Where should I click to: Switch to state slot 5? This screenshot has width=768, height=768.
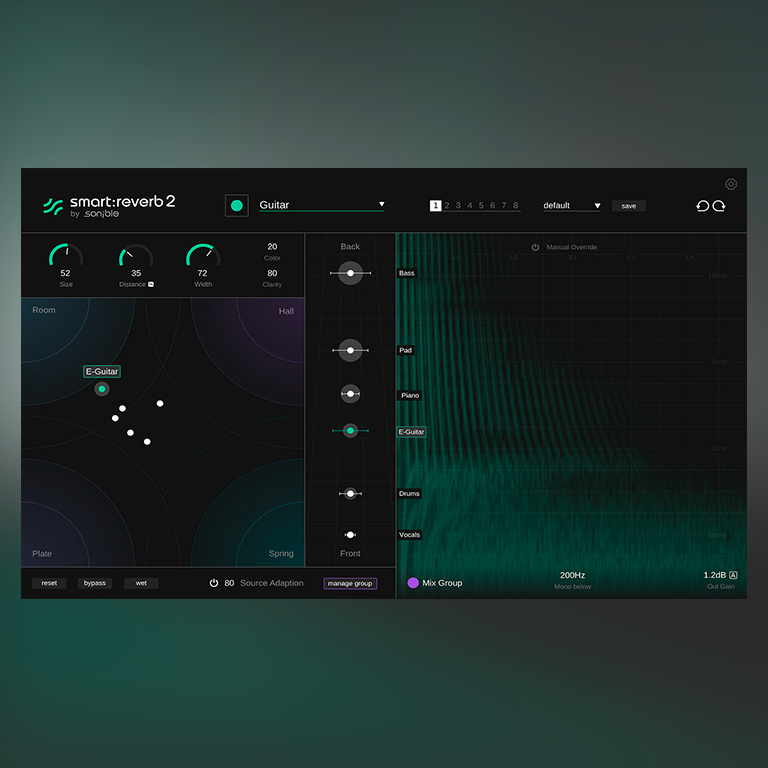click(x=481, y=206)
